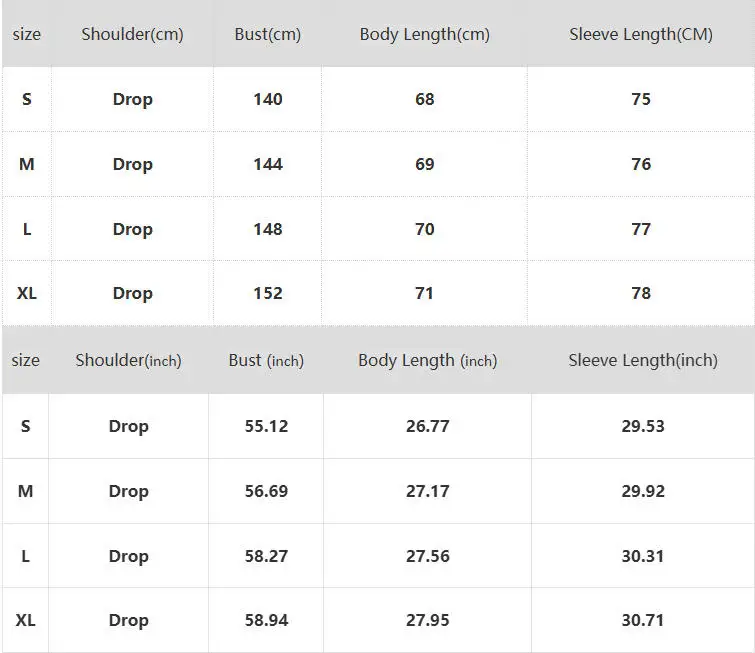
Task: Click the 77 sleeve length cell
Action: [x=641, y=229]
